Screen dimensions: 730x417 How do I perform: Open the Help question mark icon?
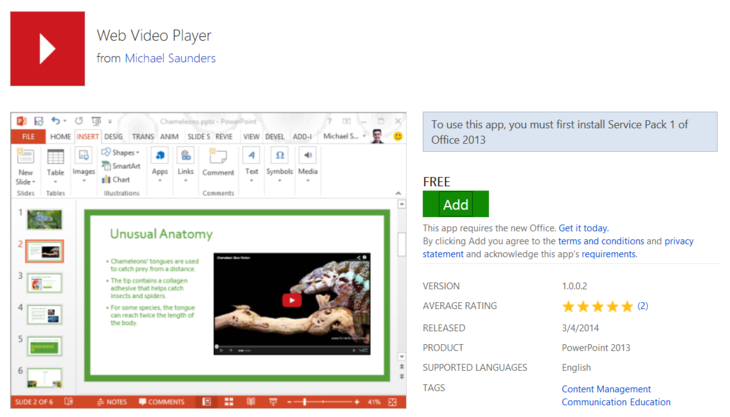[329, 121]
